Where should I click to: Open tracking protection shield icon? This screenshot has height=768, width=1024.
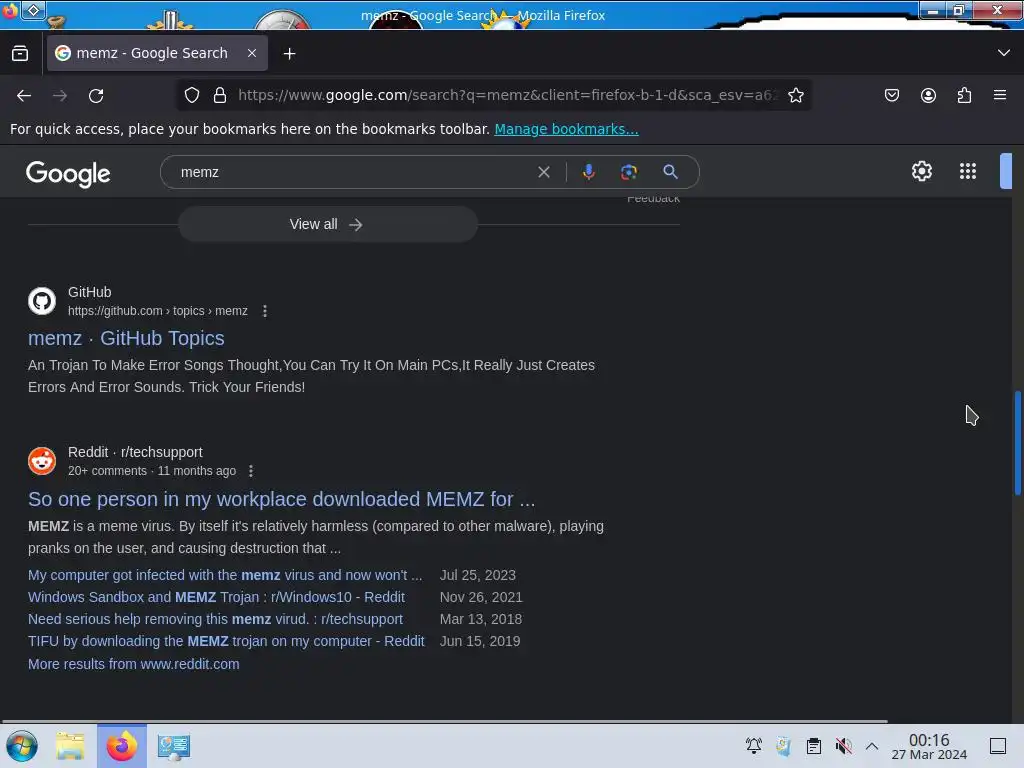[191, 95]
